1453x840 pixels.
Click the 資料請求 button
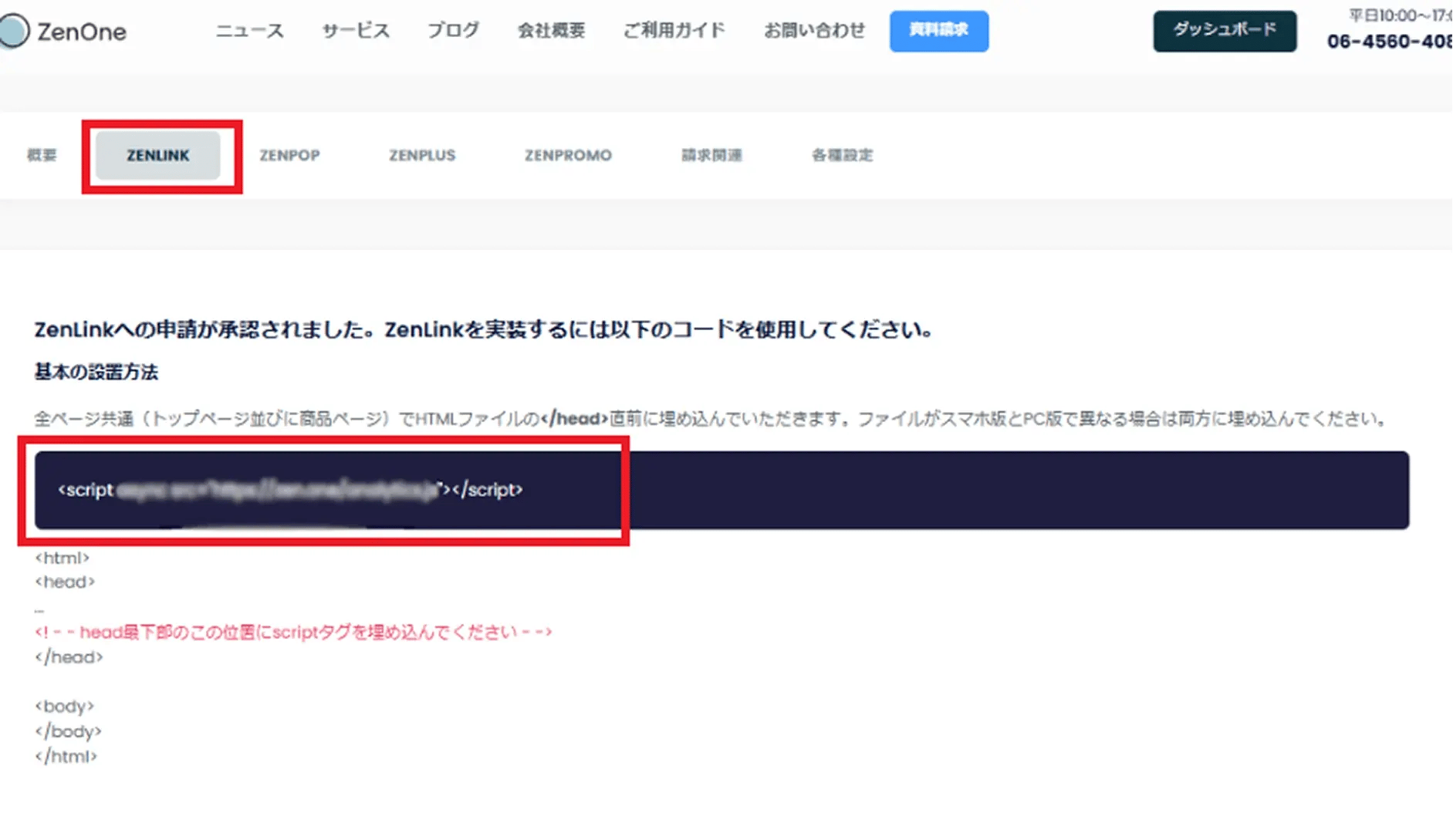click(x=938, y=31)
